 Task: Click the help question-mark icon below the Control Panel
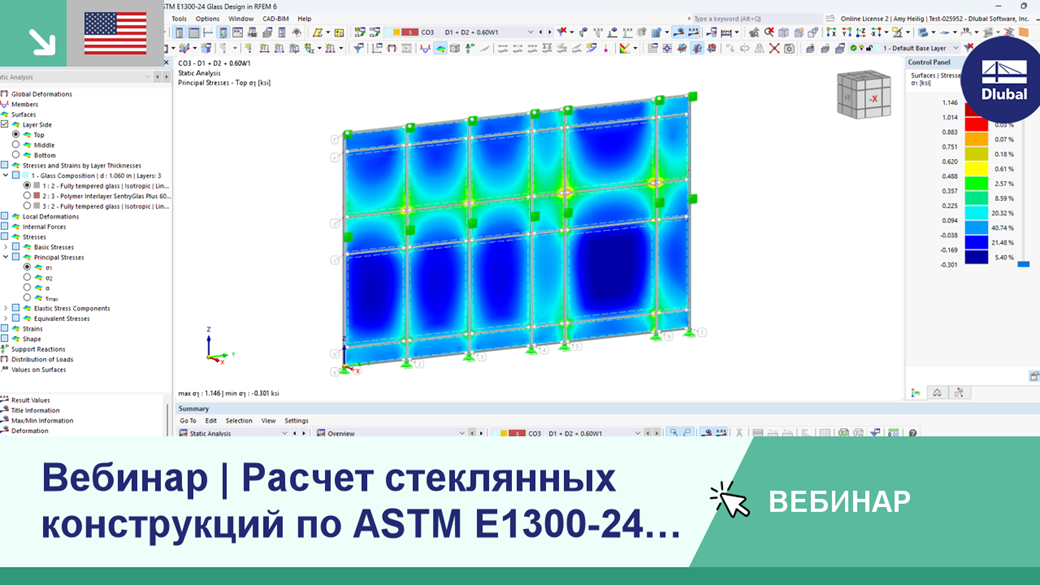coord(912,433)
